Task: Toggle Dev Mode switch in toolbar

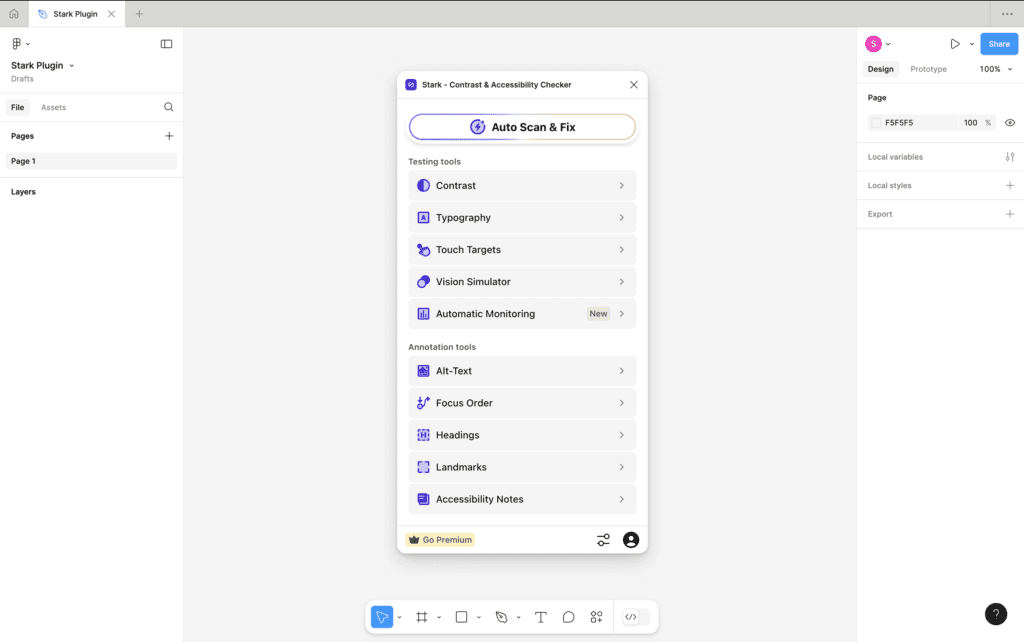Action: (x=636, y=617)
